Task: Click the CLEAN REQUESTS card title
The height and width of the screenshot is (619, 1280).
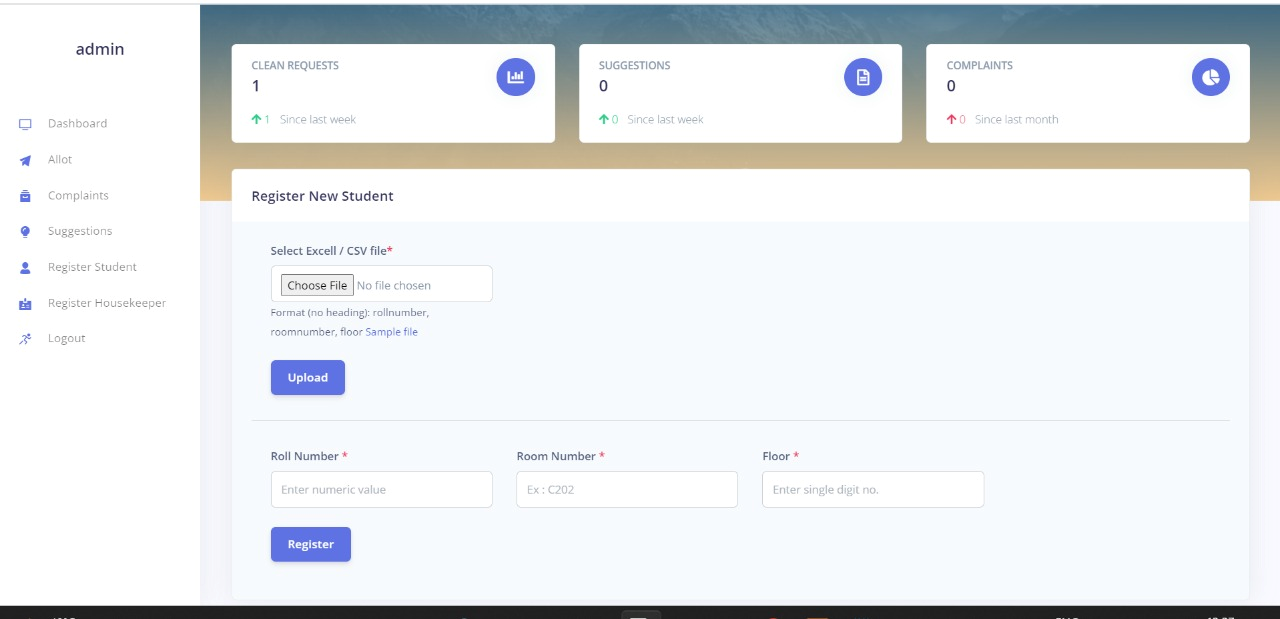Action: [x=295, y=66]
